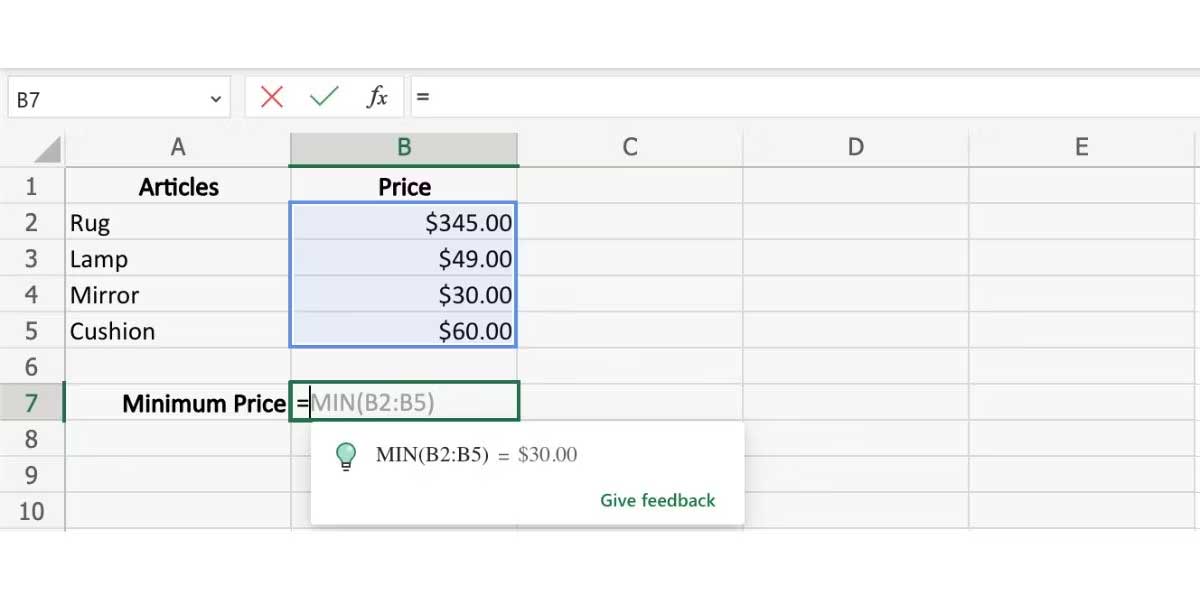
Task: Click the lightbulb icon in the suggestion popup
Action: click(347, 454)
